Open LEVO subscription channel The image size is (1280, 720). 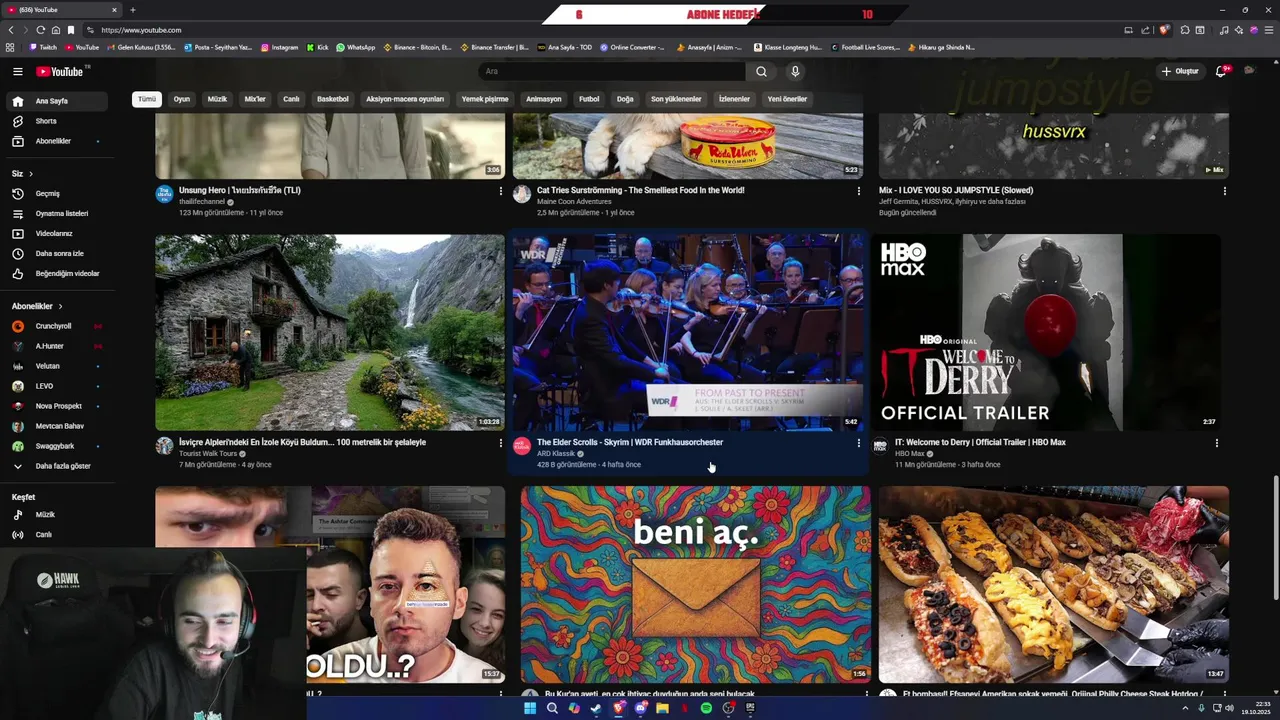pyautogui.click(x=58, y=386)
